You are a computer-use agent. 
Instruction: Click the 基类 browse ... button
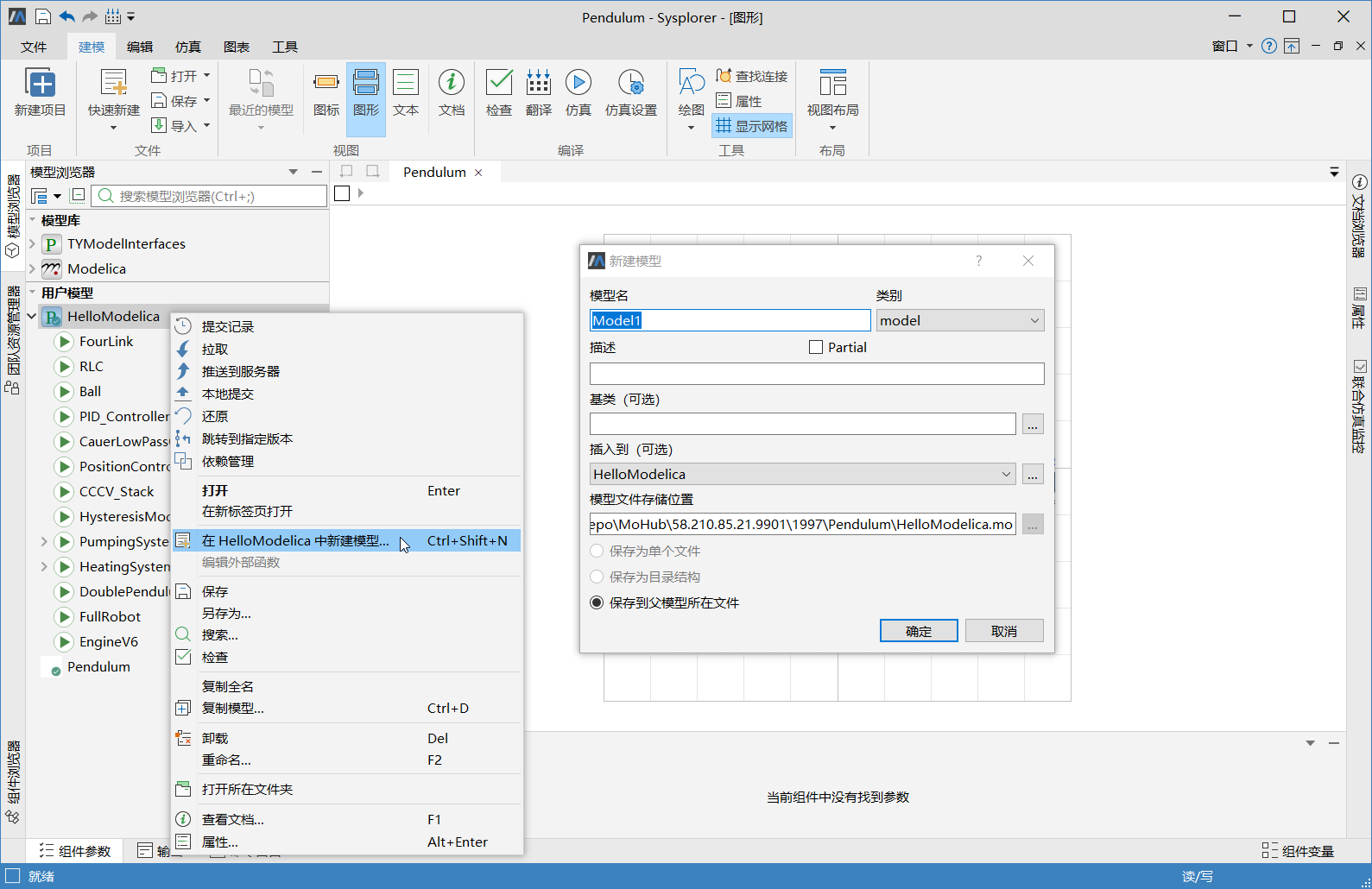1033,424
